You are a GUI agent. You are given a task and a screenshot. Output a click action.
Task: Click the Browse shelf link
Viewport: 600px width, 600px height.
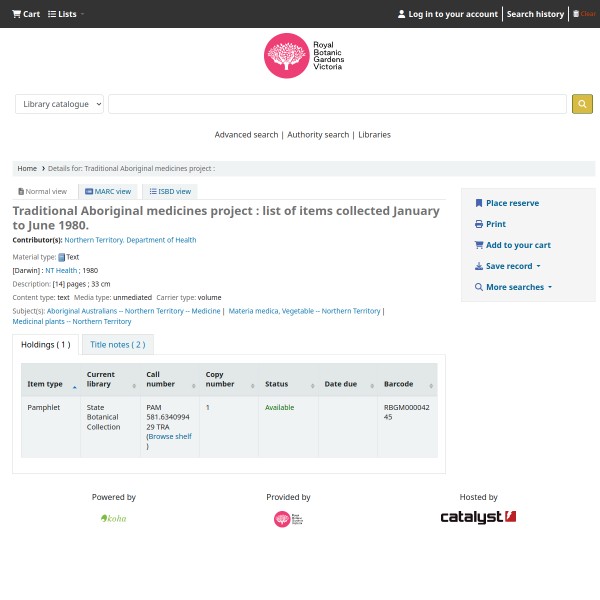(170, 437)
